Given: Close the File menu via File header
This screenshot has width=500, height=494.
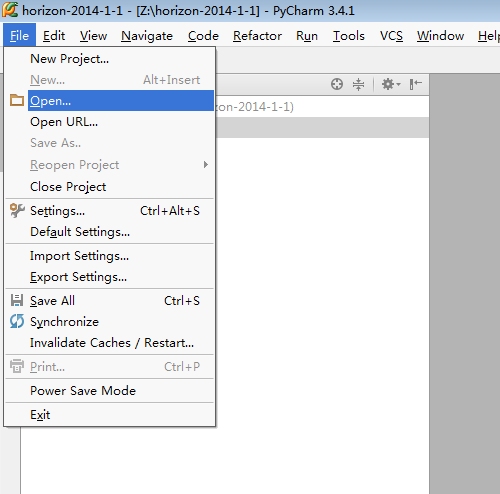Looking at the screenshot, I should 19,35.
